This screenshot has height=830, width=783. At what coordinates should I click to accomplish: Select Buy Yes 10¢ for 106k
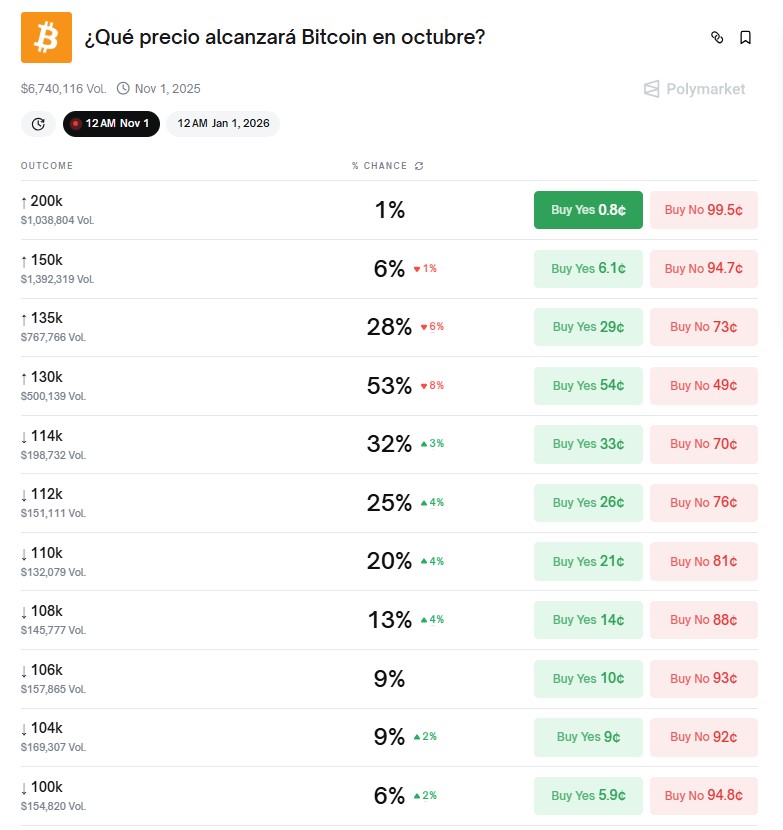[x=588, y=679]
